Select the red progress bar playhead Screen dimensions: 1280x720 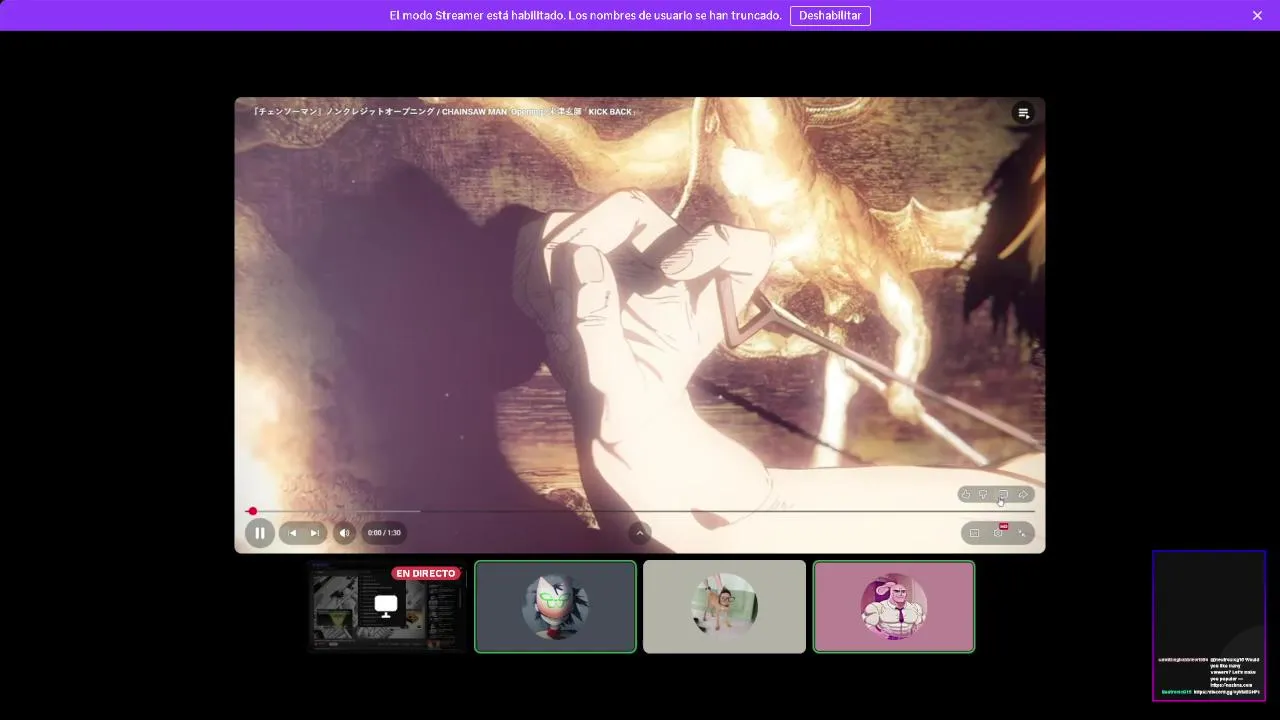pyautogui.click(x=252, y=511)
